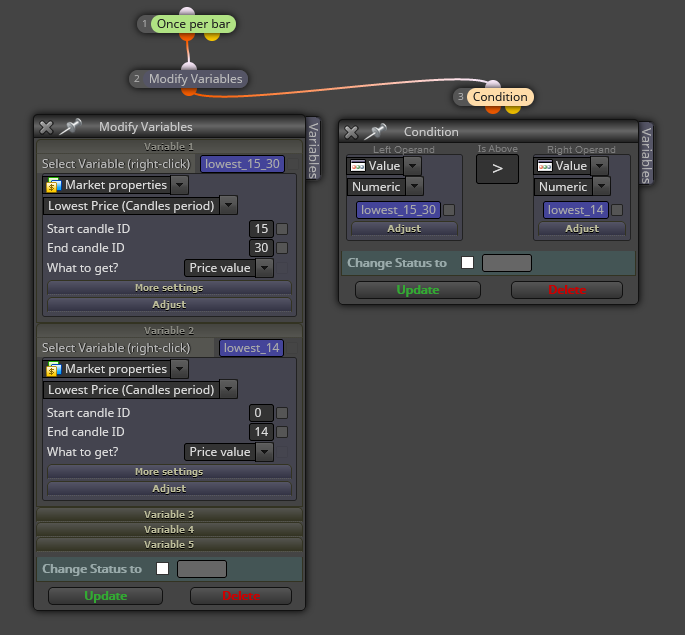Viewport: 685px width, 635px height.
Task: Toggle checkbox next to lowest_15_30 in Variable 1
Action: point(293,164)
